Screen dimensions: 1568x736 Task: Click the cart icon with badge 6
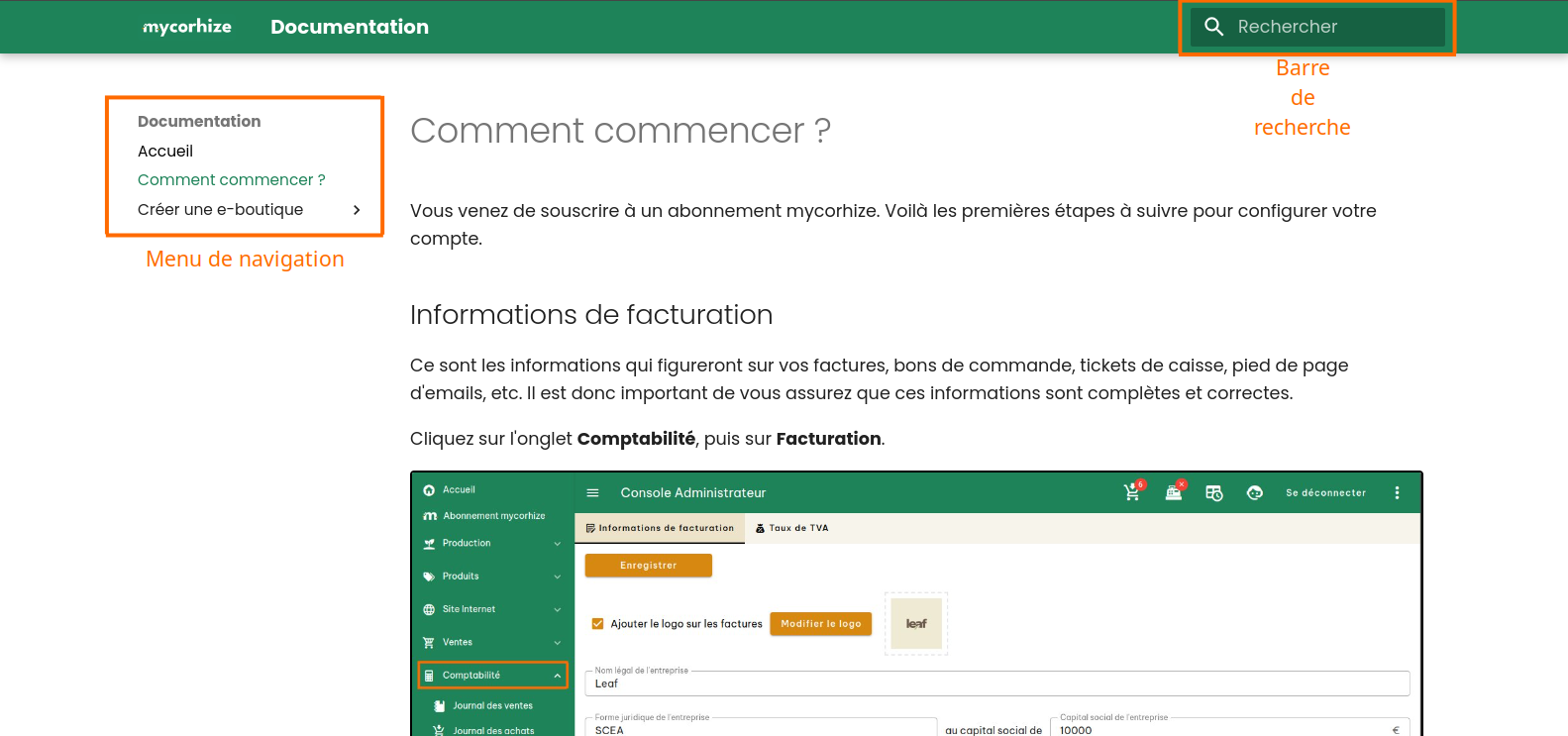pyautogui.click(x=1132, y=492)
